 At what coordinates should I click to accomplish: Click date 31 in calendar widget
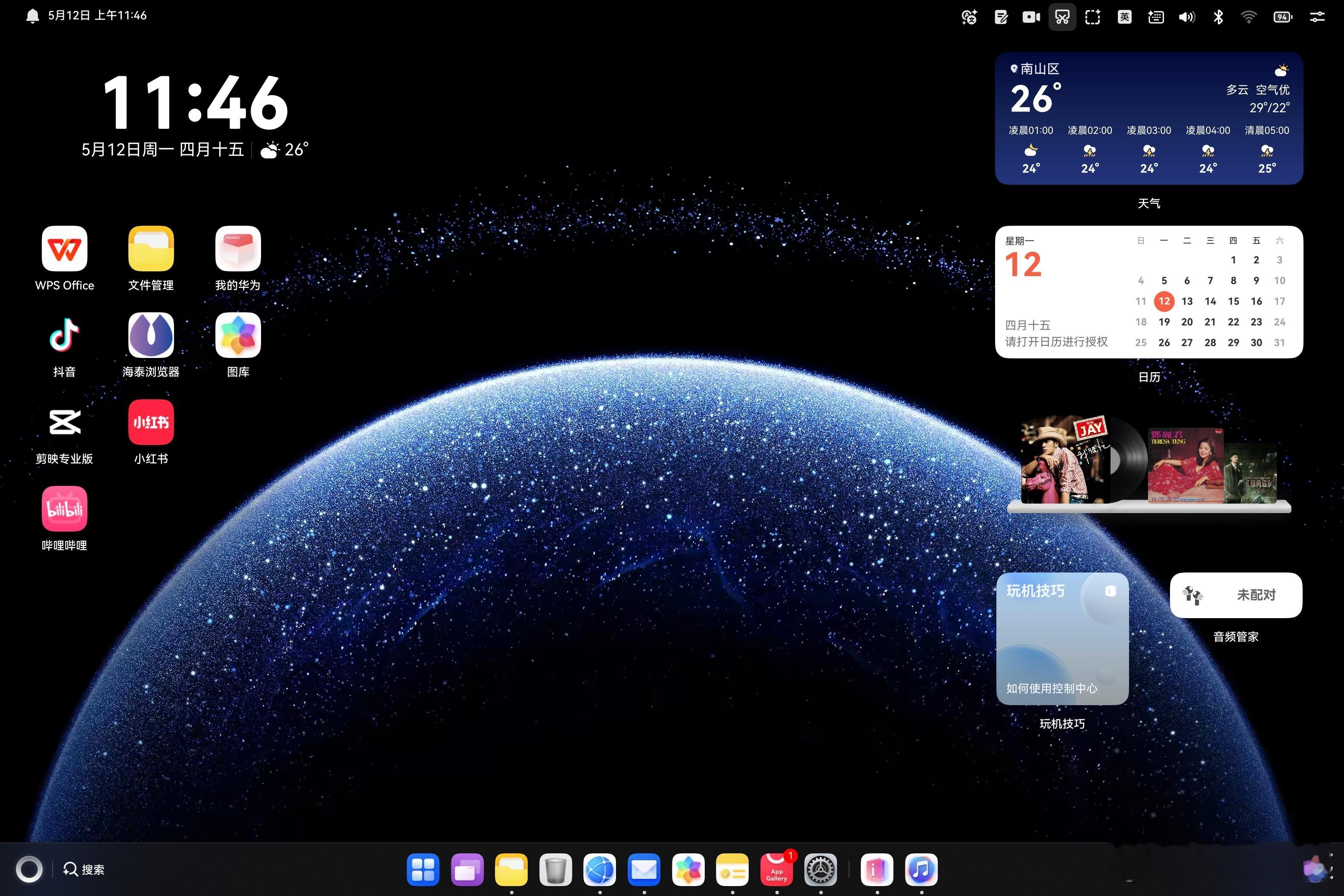[1279, 343]
